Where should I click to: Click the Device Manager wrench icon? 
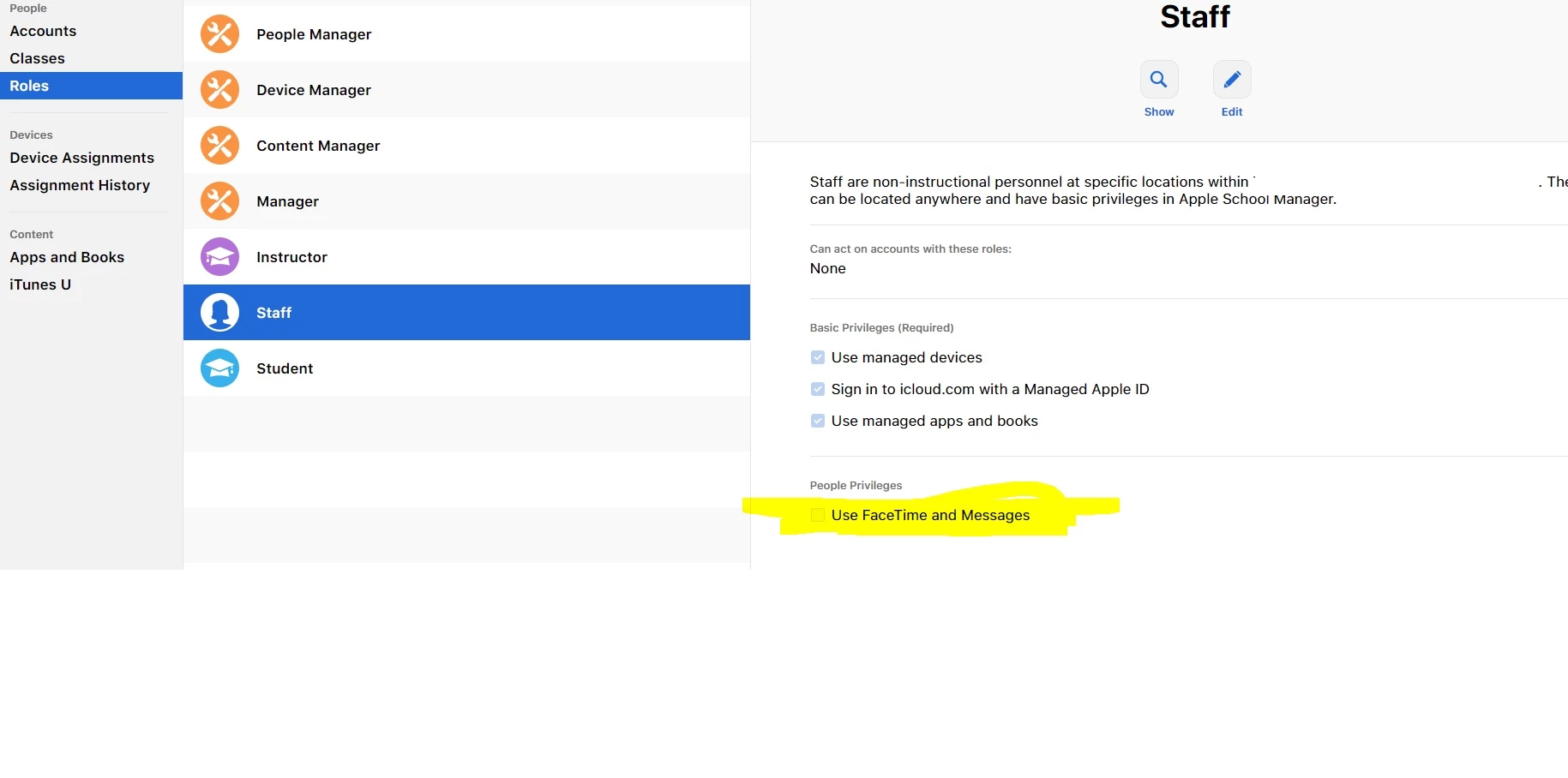pyautogui.click(x=219, y=90)
